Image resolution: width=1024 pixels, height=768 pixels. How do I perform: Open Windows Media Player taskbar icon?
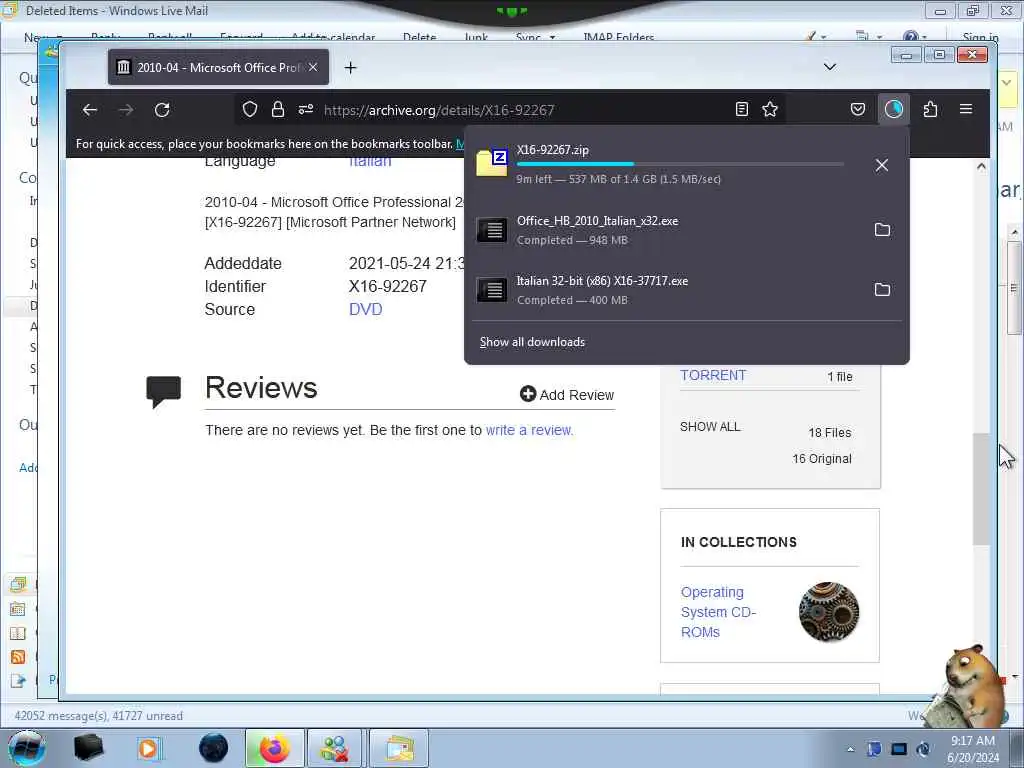pyautogui.click(x=148, y=748)
